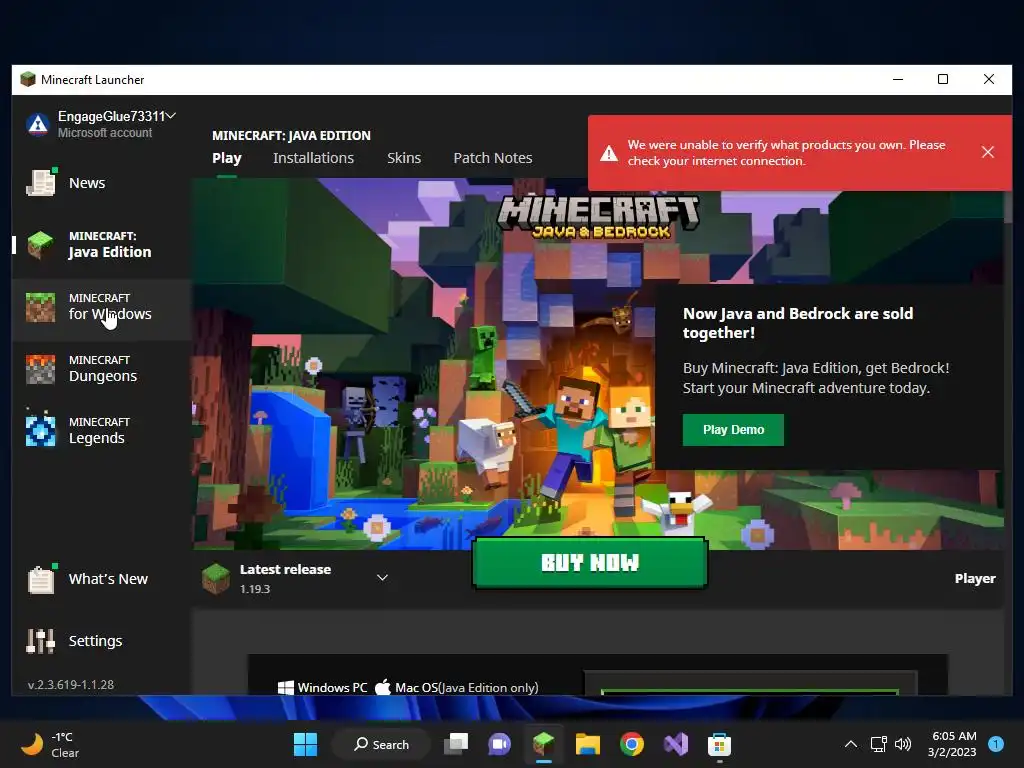
Task: Click the Latest release 1.19.3 label
Action: click(x=285, y=579)
